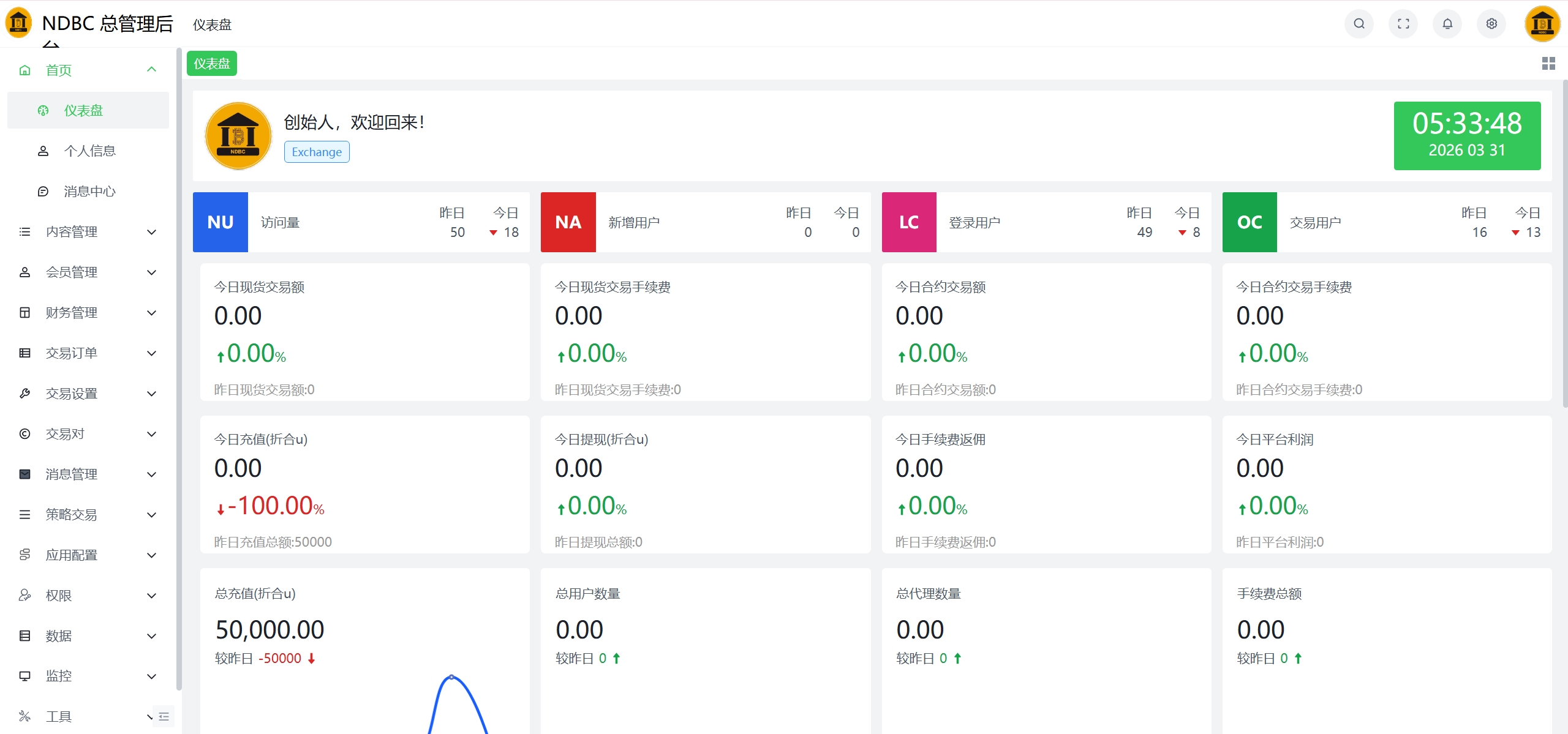Click the blue NU 访问量 tile
This screenshot has width=1568, height=734.
221,222
